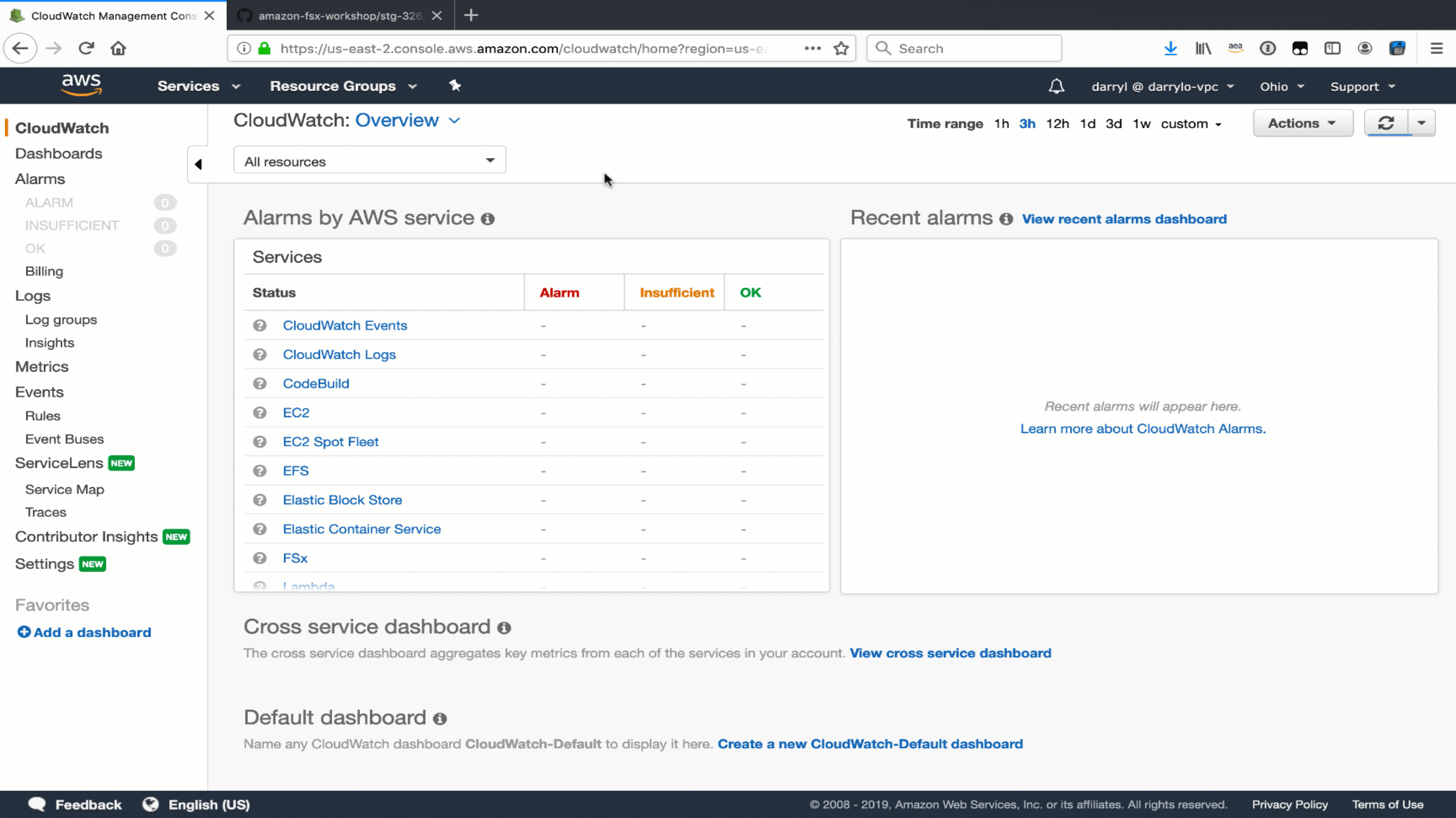Open the Firefox library icon
1456x818 pixels.
(x=1203, y=49)
